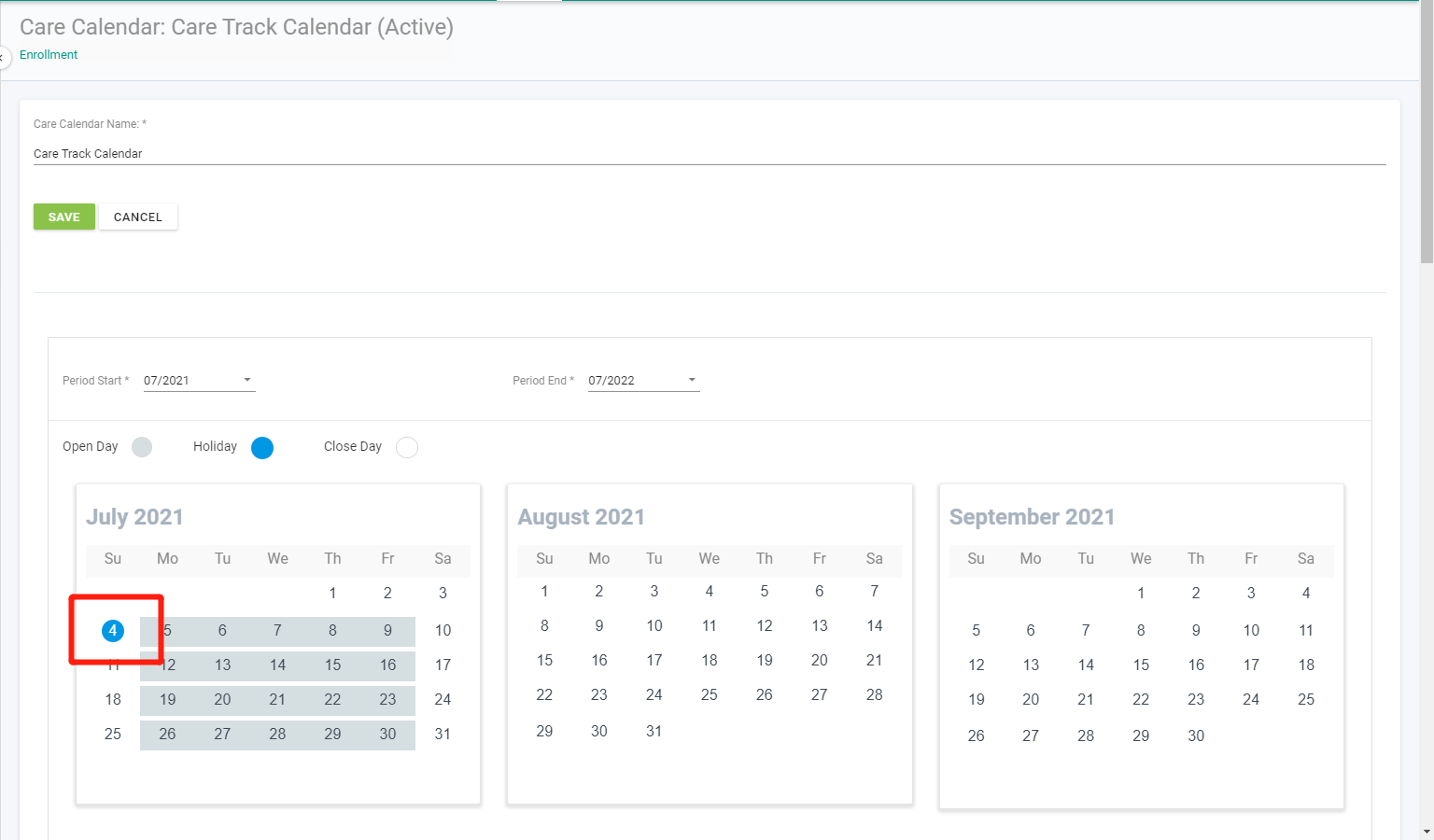Edit the Care Calendar Name field
Screen dimensions: 1434x840
[x=710, y=154]
